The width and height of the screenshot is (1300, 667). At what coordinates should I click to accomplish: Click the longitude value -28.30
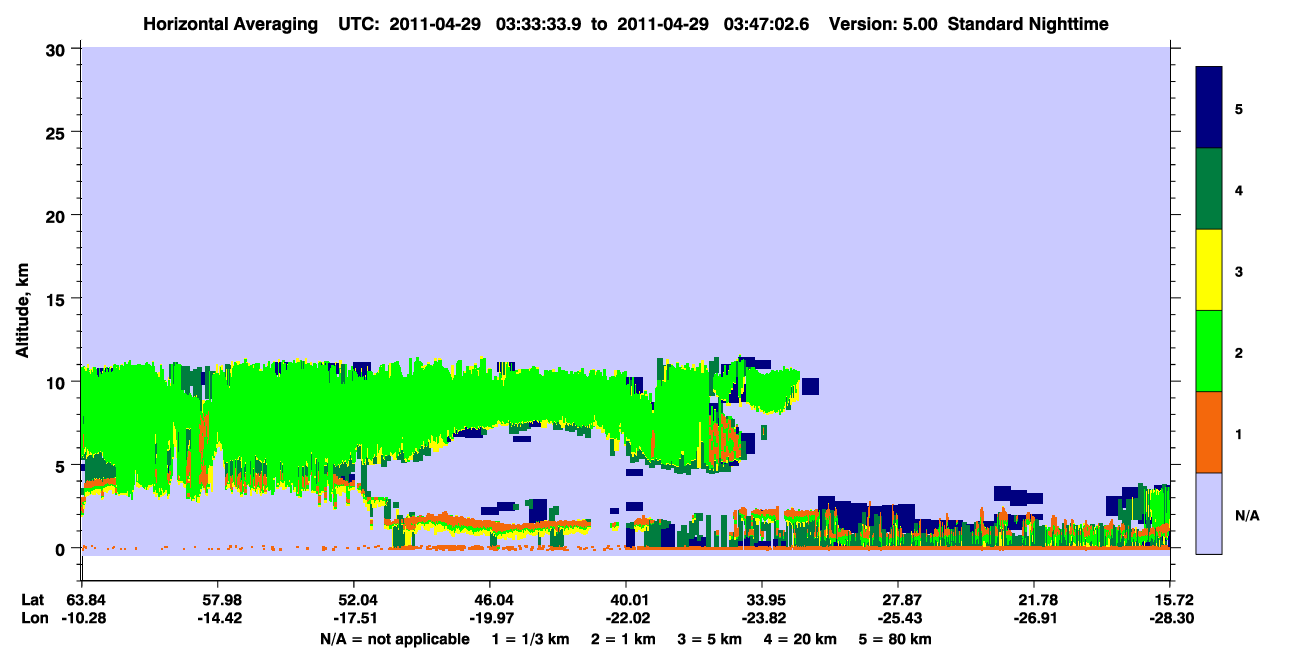tap(1170, 619)
